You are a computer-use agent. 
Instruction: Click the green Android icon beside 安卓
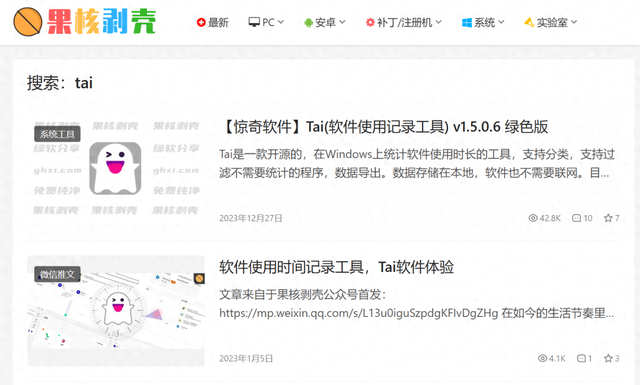tap(308, 23)
